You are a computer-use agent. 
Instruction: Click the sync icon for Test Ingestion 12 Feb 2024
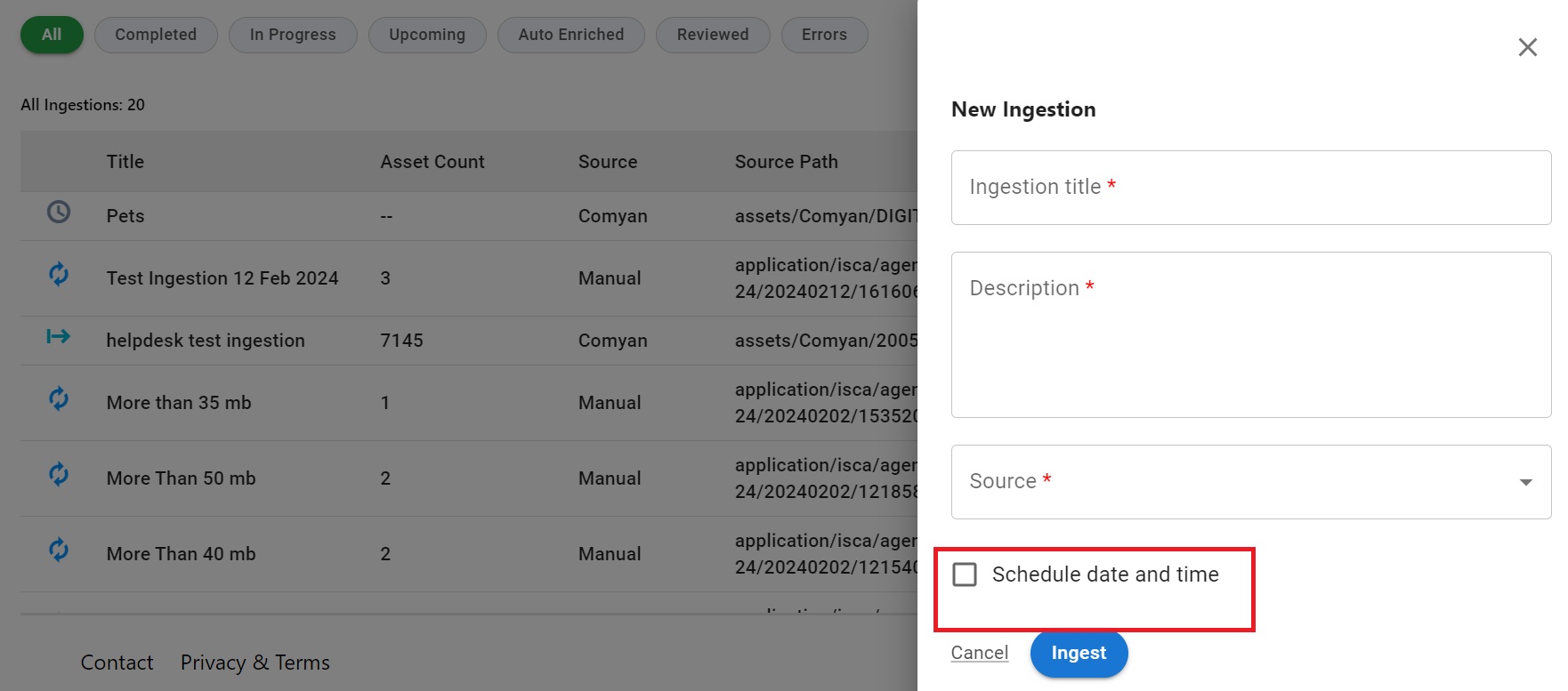[x=59, y=274]
